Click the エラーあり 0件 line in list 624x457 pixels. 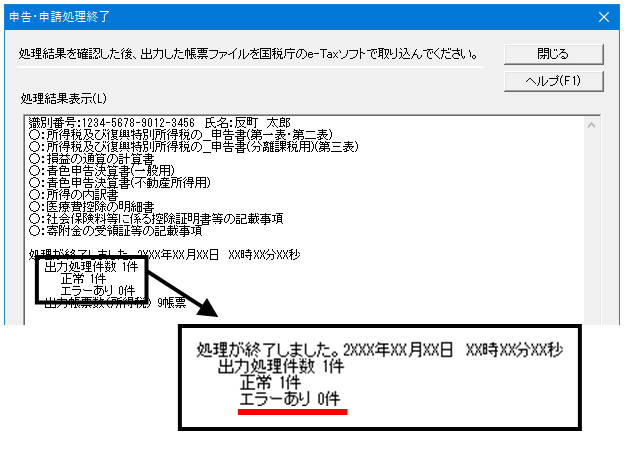click(98, 291)
